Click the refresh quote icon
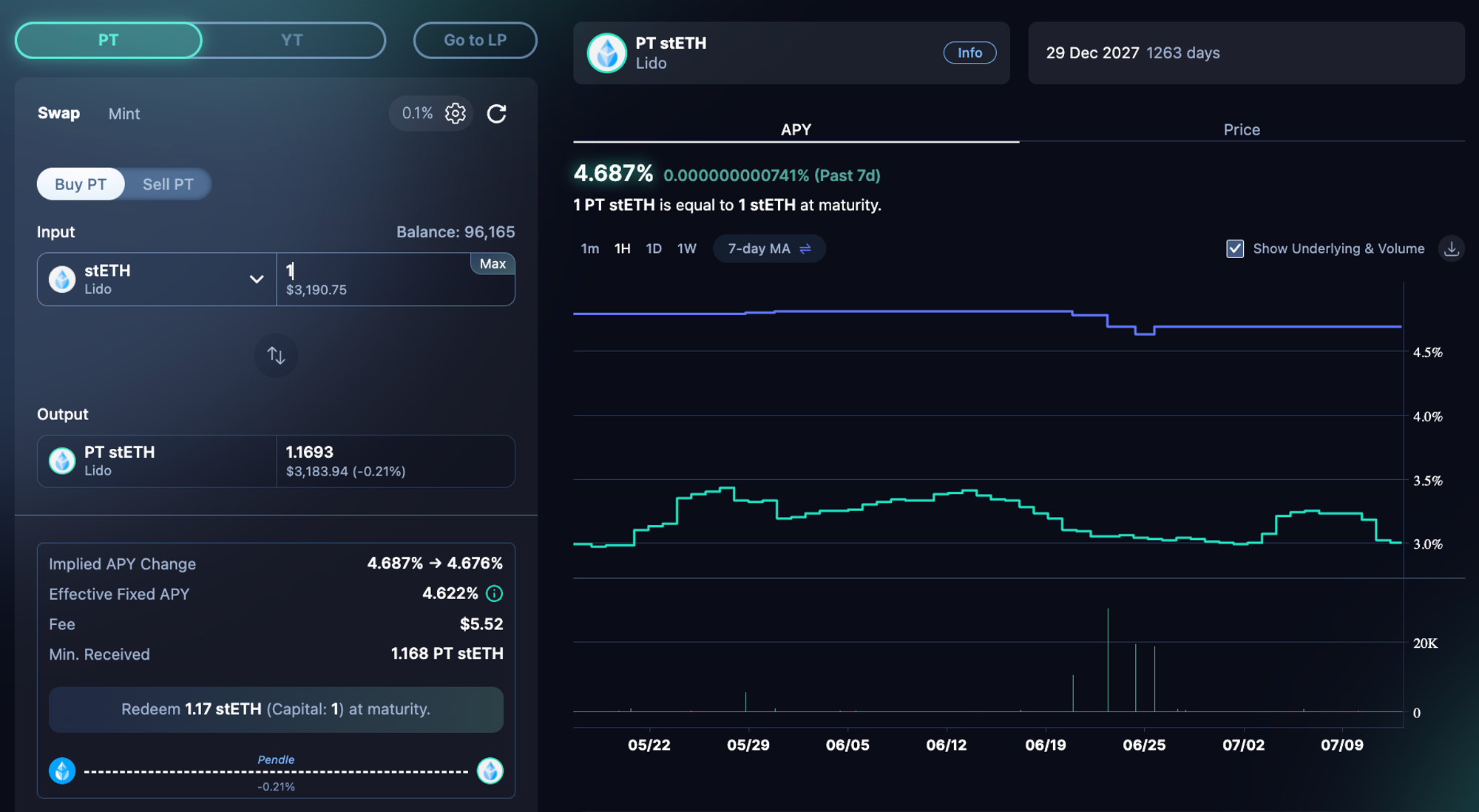This screenshot has width=1479, height=812. [x=496, y=113]
